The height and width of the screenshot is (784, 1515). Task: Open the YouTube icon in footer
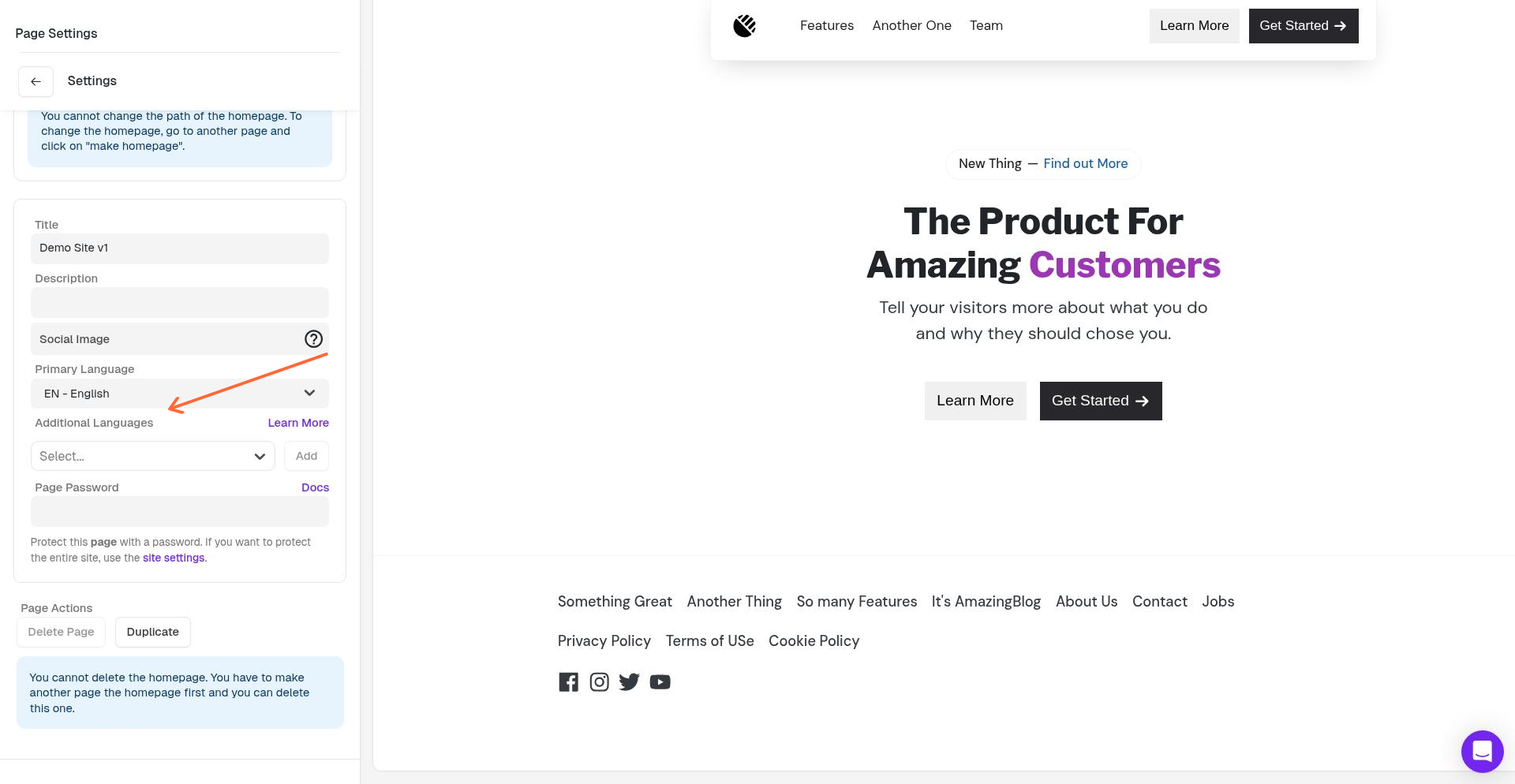660,682
